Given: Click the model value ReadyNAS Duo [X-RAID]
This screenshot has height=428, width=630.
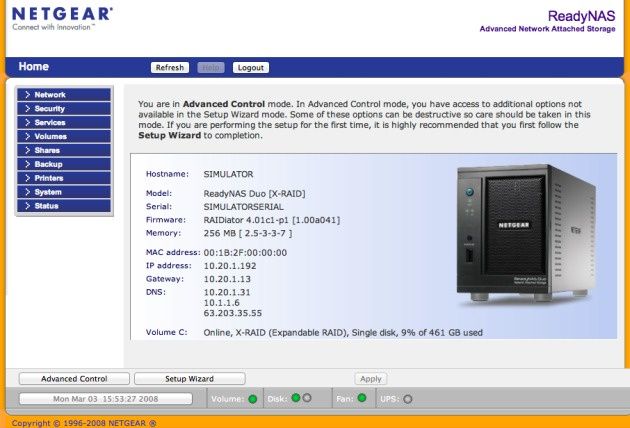Looking at the screenshot, I should (254, 194).
